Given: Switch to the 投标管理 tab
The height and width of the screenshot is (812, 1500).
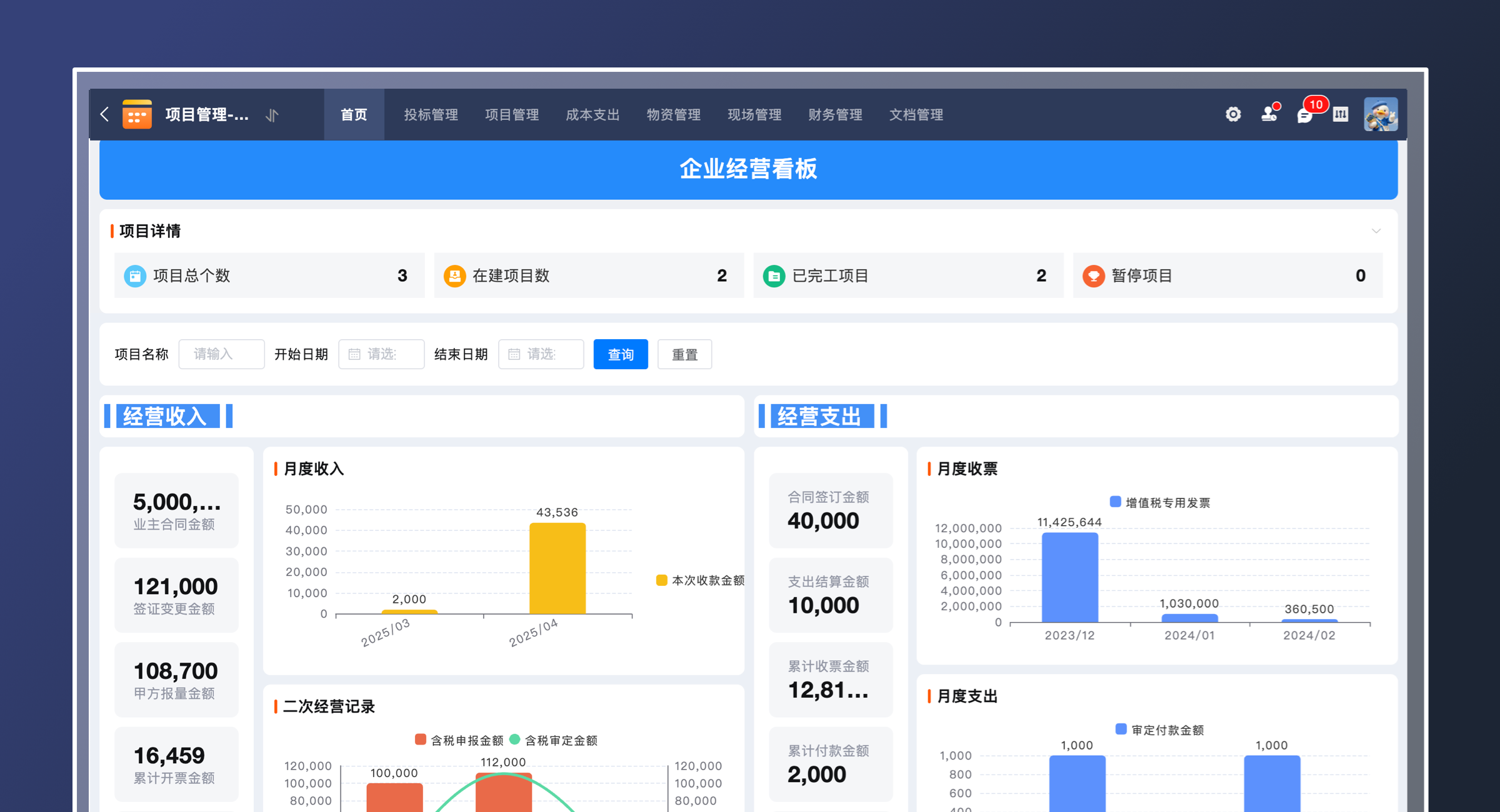Looking at the screenshot, I should click(x=431, y=115).
